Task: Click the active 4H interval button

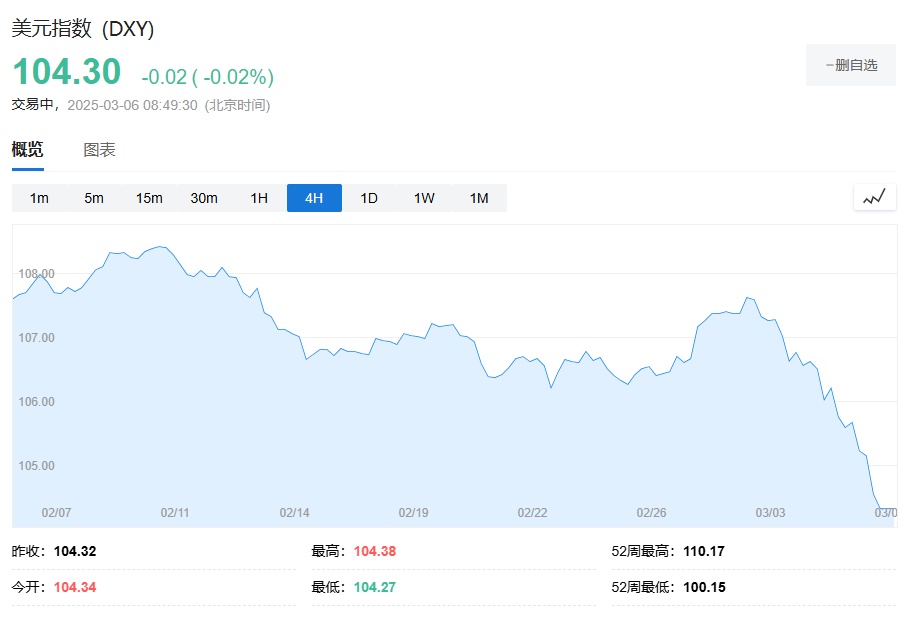Action: (x=314, y=198)
